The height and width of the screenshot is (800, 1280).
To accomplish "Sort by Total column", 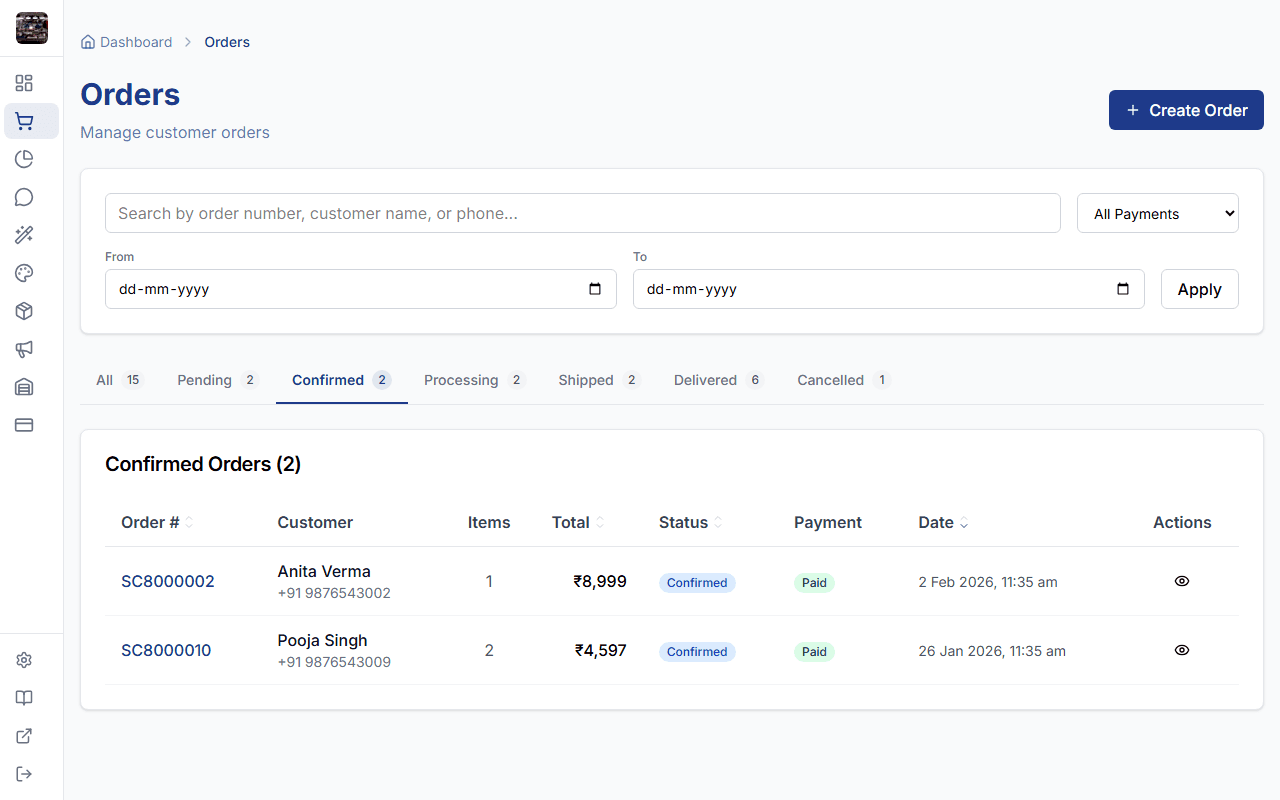I will 578,522.
